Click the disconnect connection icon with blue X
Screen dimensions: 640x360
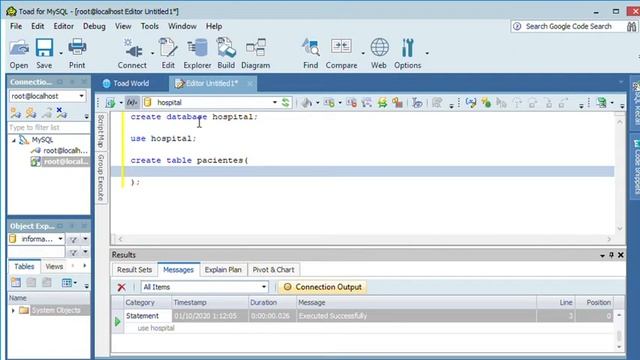[x=62, y=112]
